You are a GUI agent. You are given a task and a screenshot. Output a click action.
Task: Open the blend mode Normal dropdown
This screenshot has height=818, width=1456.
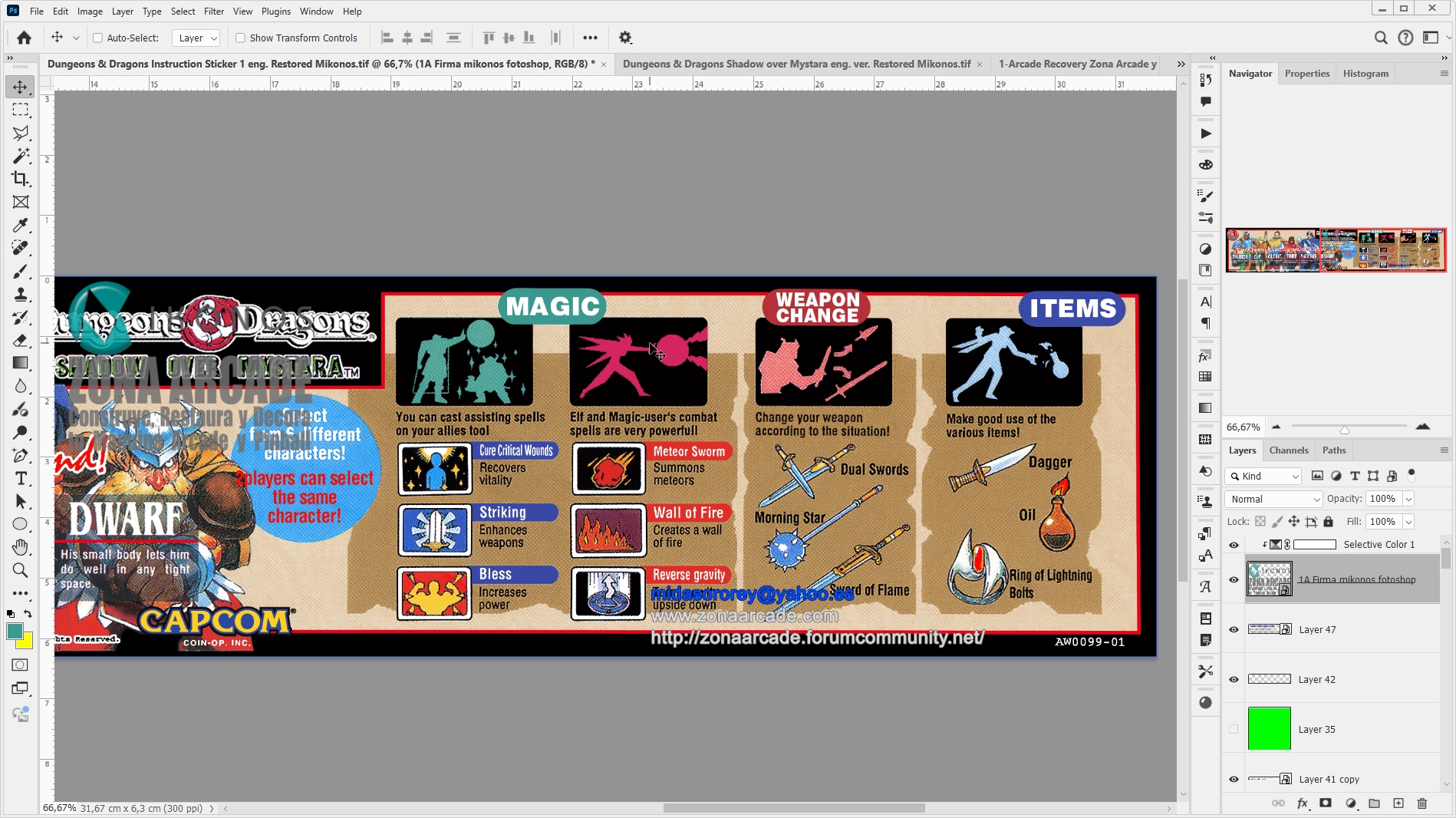pyautogui.click(x=1273, y=499)
